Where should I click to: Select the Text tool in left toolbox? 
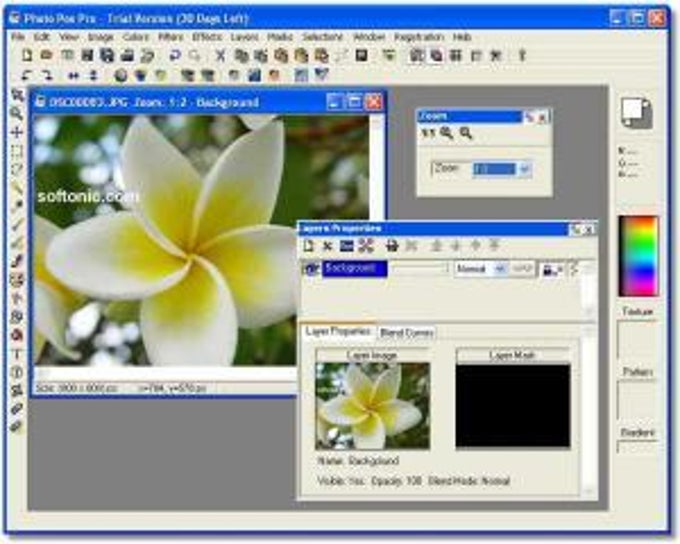point(16,354)
